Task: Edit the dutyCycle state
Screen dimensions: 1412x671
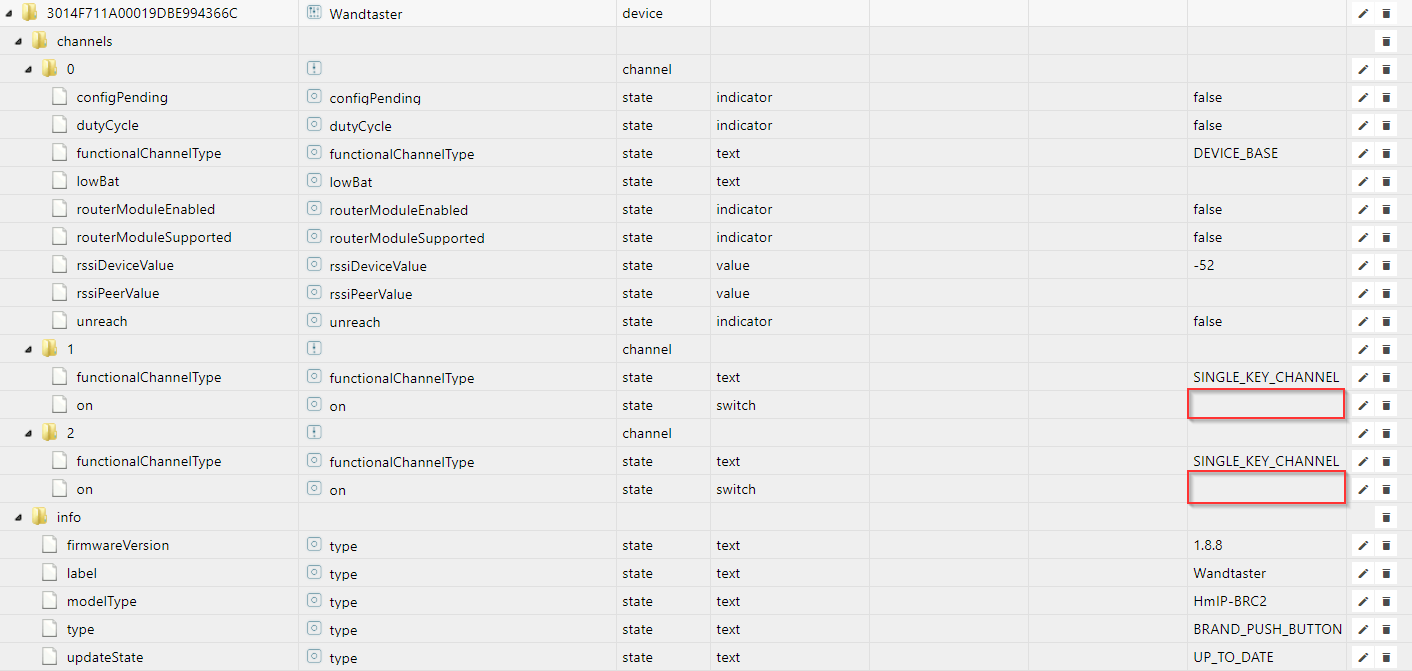Action: pyautogui.click(x=1362, y=126)
